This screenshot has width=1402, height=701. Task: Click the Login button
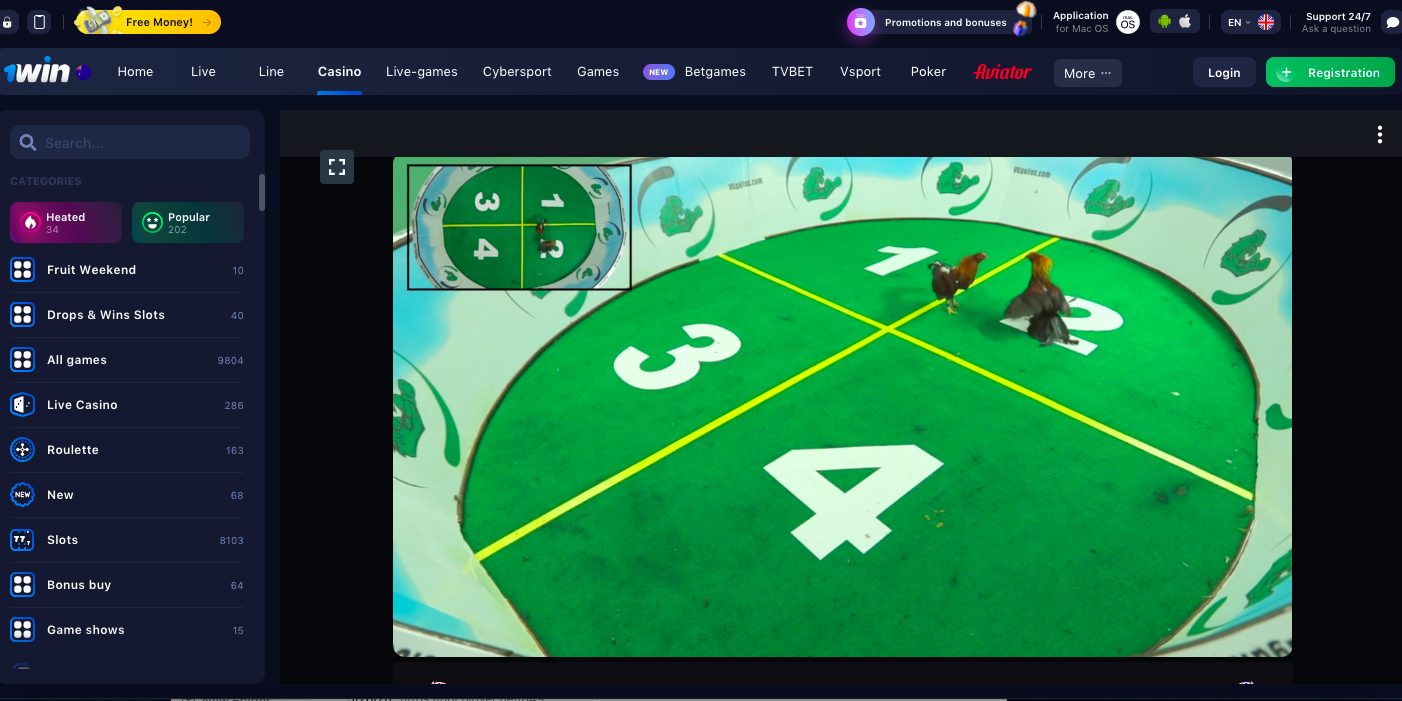click(1224, 72)
